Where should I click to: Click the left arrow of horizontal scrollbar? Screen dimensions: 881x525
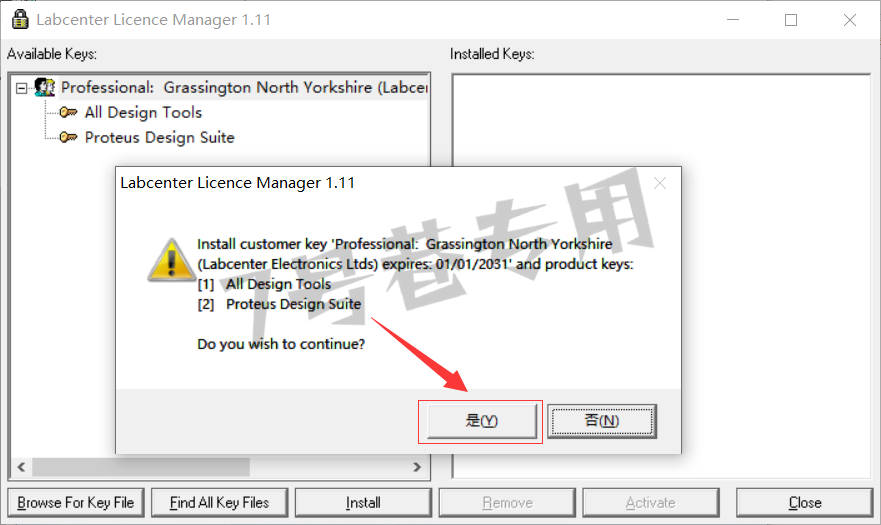coord(21,467)
